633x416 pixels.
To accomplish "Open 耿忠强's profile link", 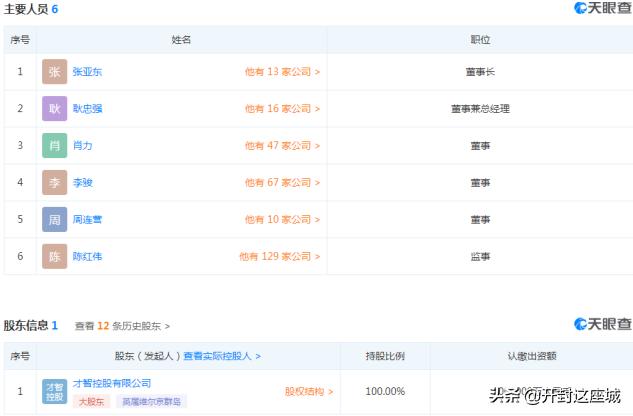I will click(87, 108).
